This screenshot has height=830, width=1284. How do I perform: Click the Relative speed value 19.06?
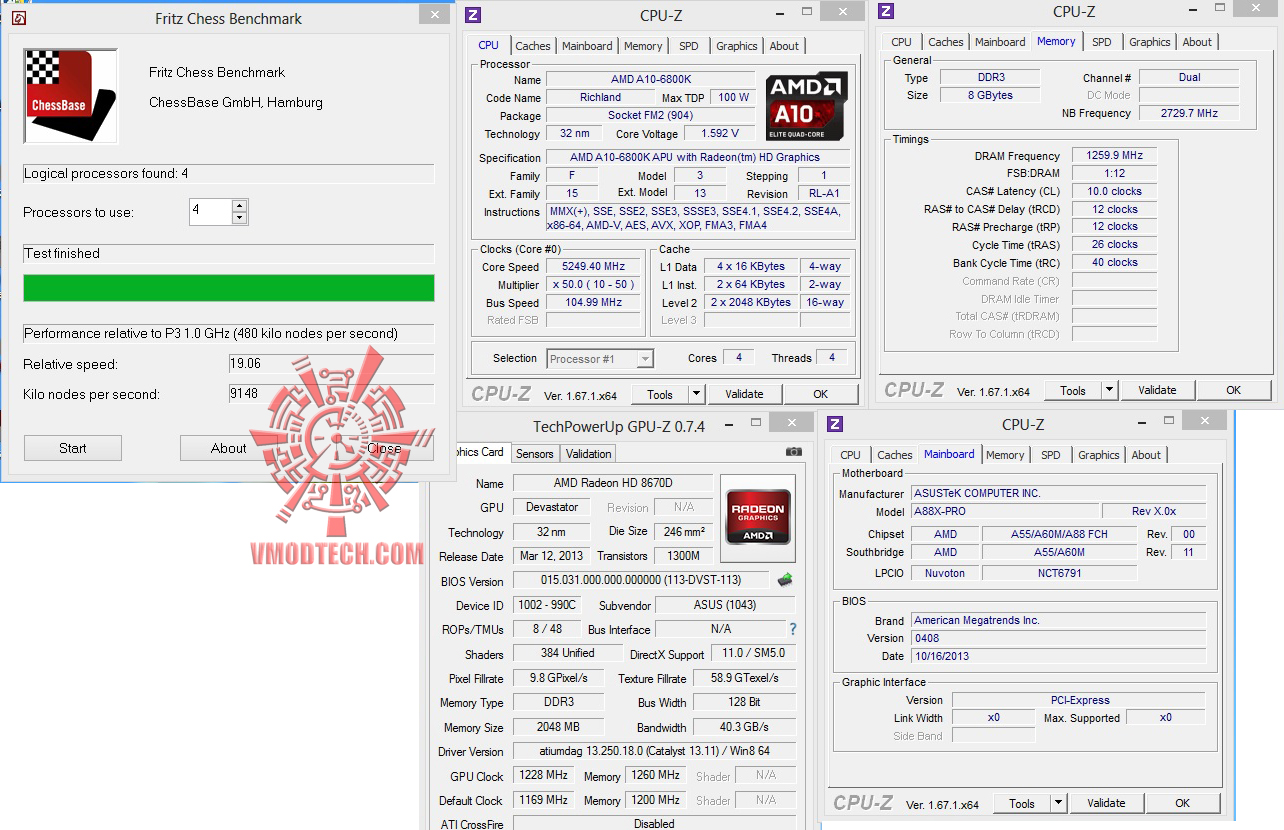(x=332, y=364)
